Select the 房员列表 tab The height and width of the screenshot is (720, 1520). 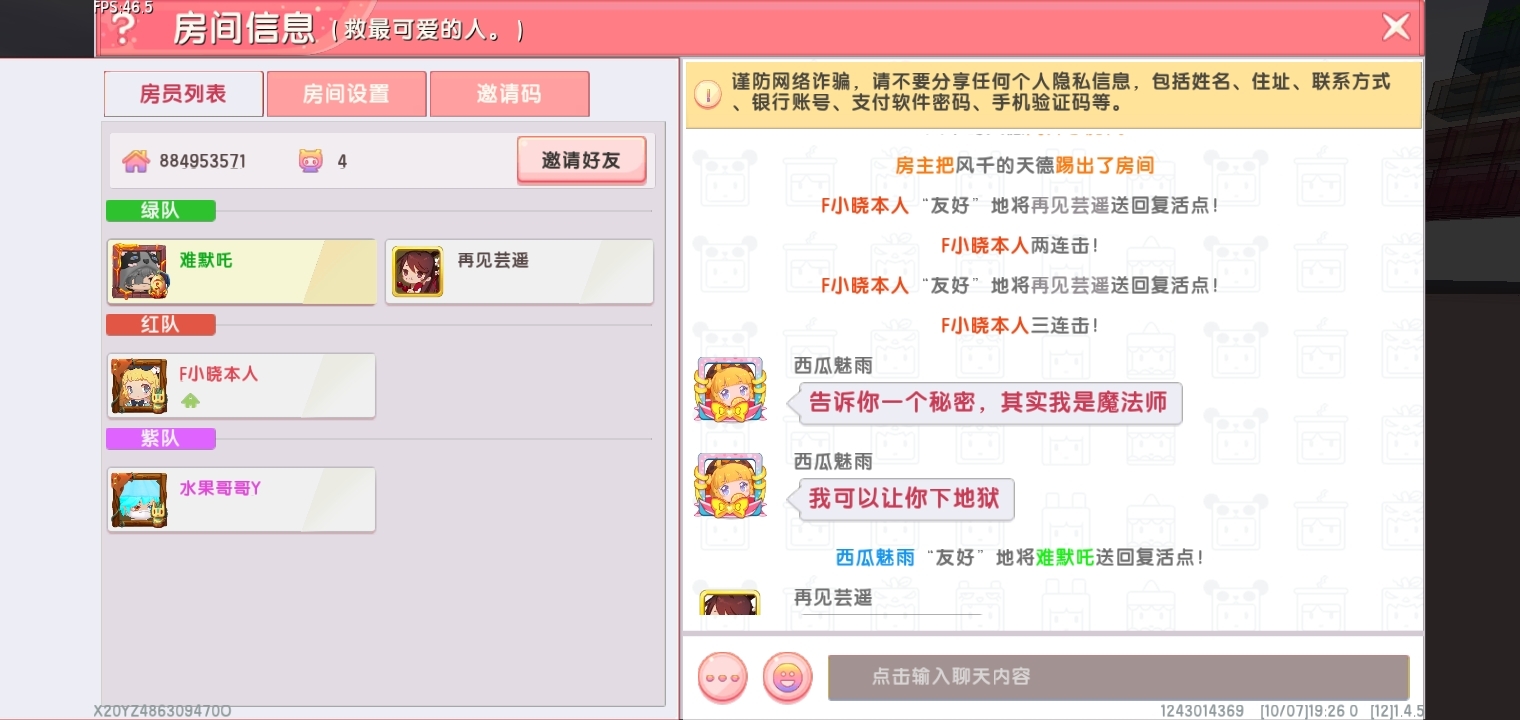click(x=183, y=94)
